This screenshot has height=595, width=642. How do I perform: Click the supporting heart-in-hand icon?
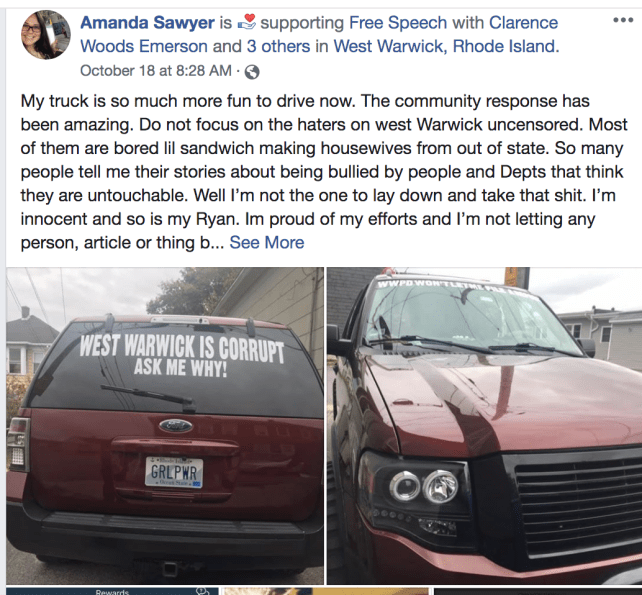[246, 23]
